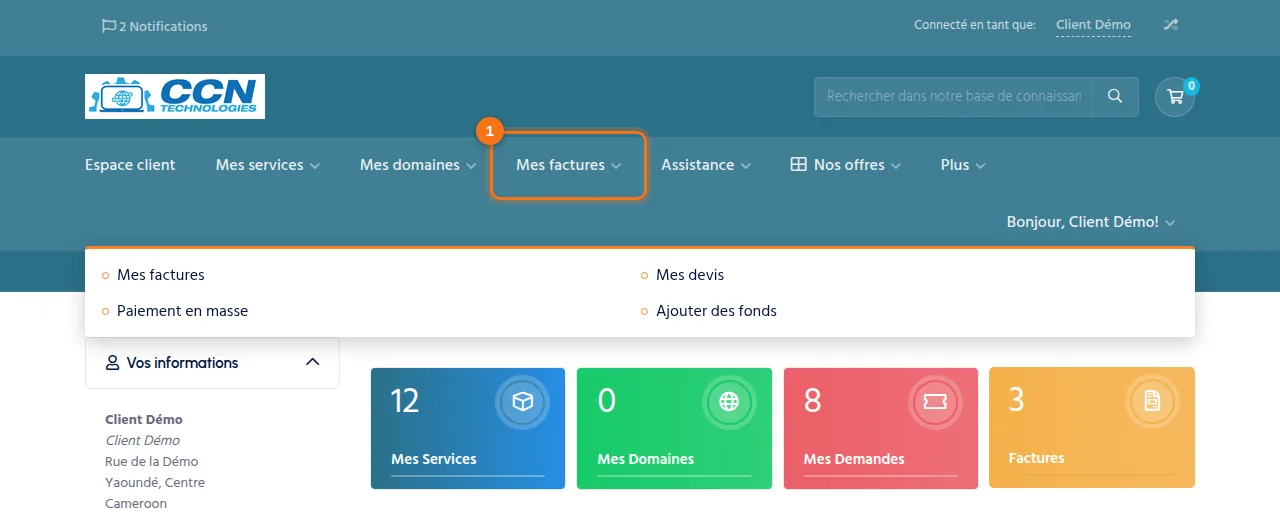Click the number 0 on Domaines card
The width and height of the screenshot is (1280, 520).
coord(607,400)
